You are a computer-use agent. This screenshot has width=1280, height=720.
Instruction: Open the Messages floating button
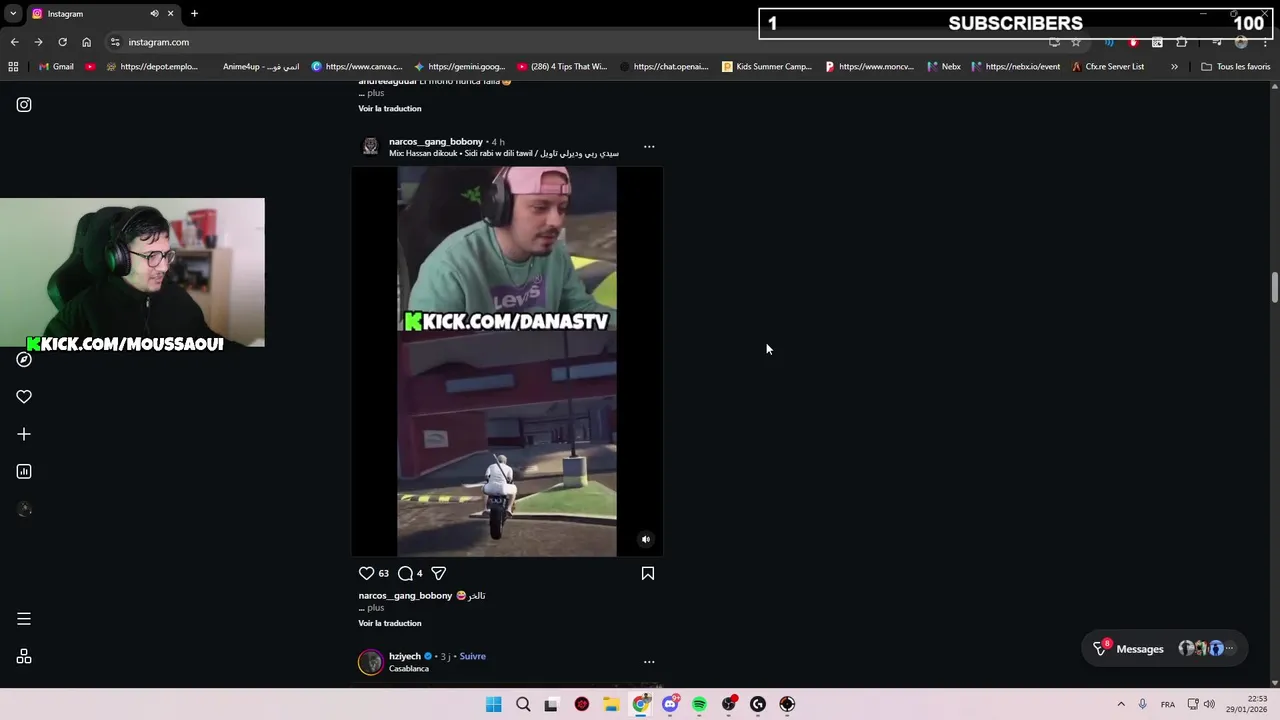pyautogui.click(x=1165, y=649)
